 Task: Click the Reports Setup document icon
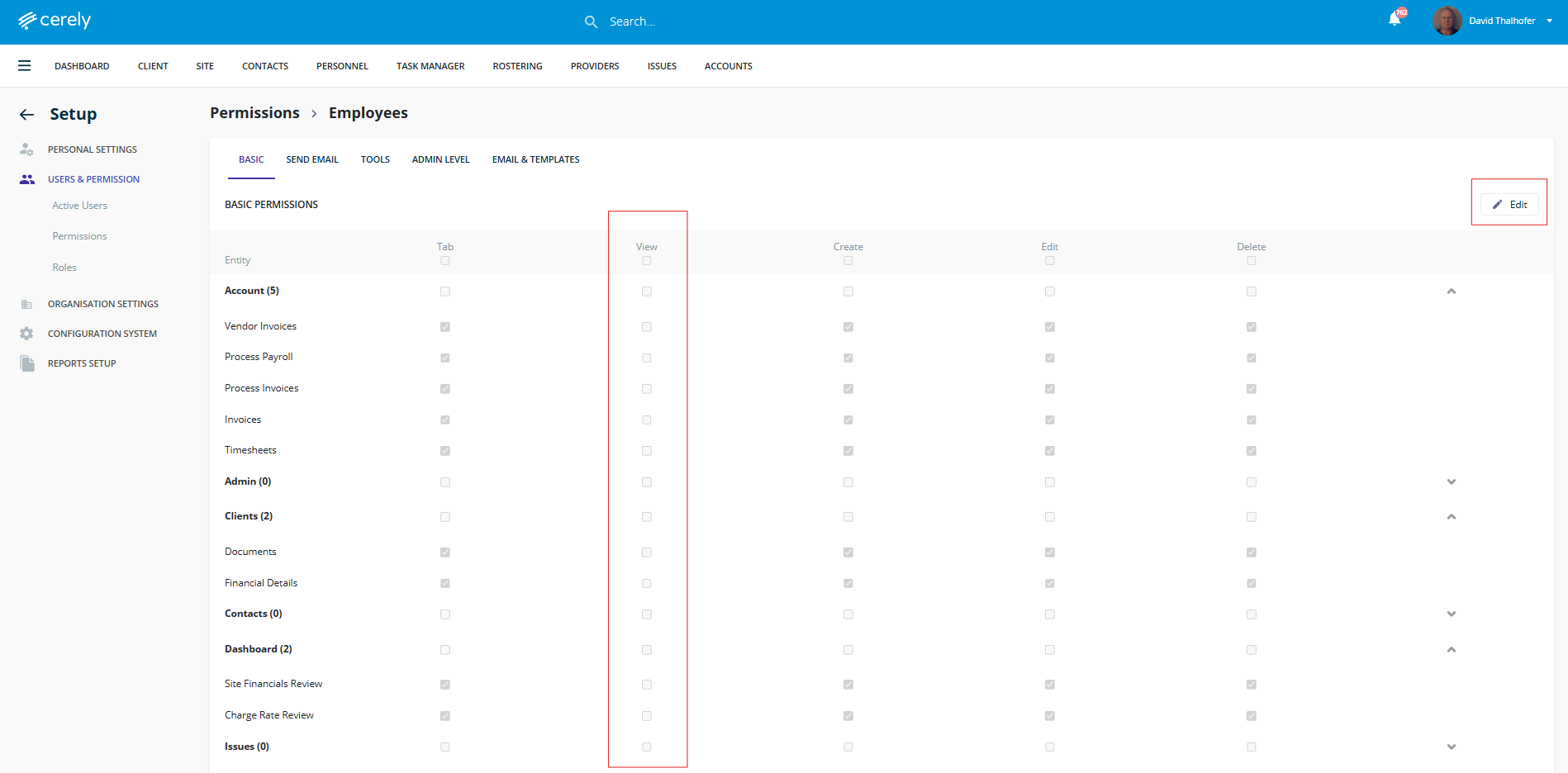point(27,363)
